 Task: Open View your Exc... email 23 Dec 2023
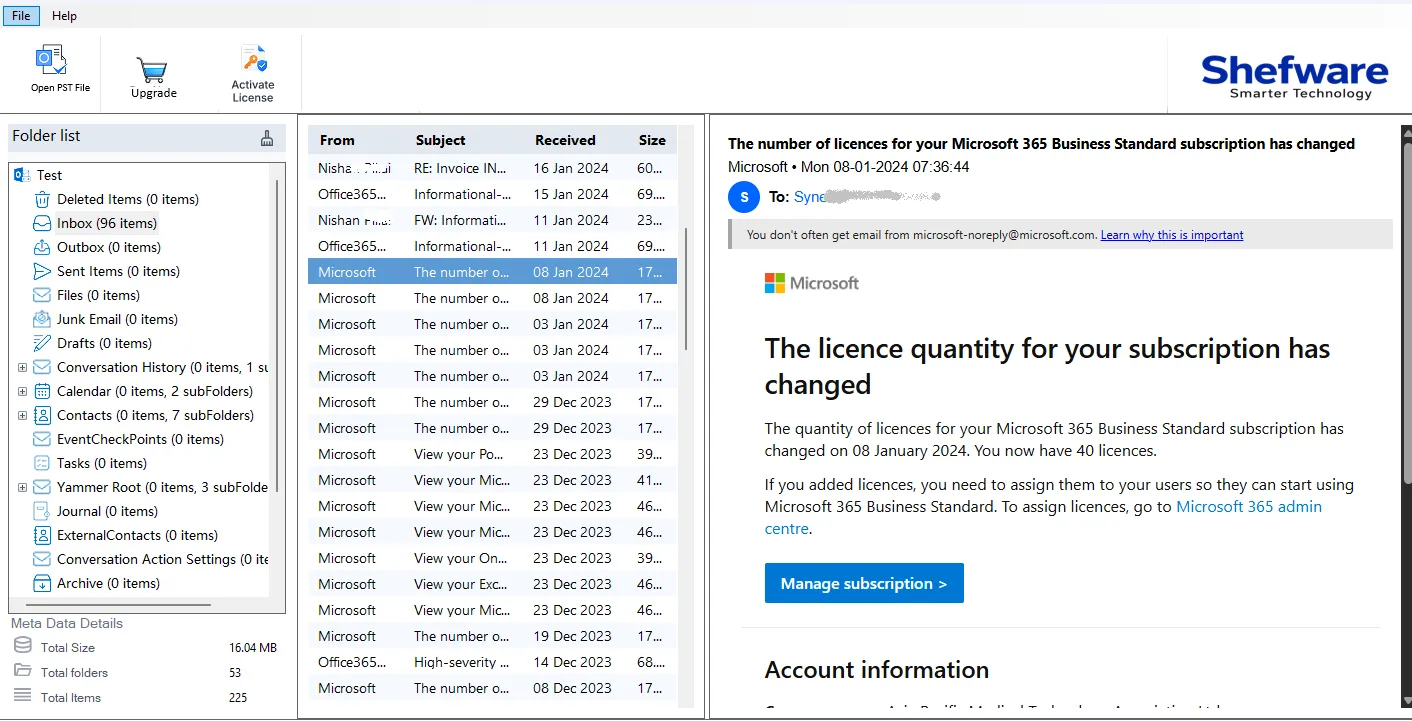click(492, 584)
